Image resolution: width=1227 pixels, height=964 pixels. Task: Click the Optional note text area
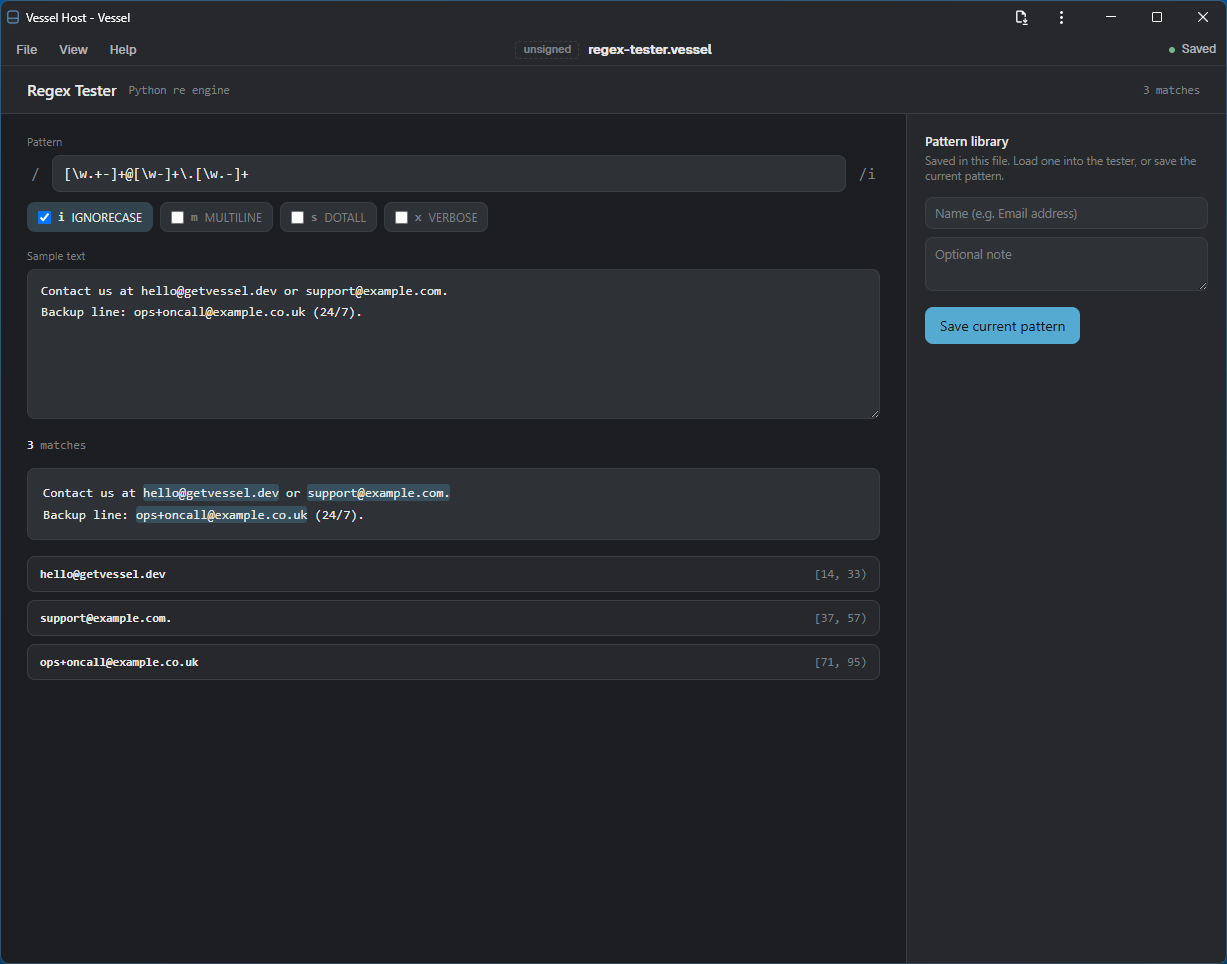click(x=1066, y=264)
